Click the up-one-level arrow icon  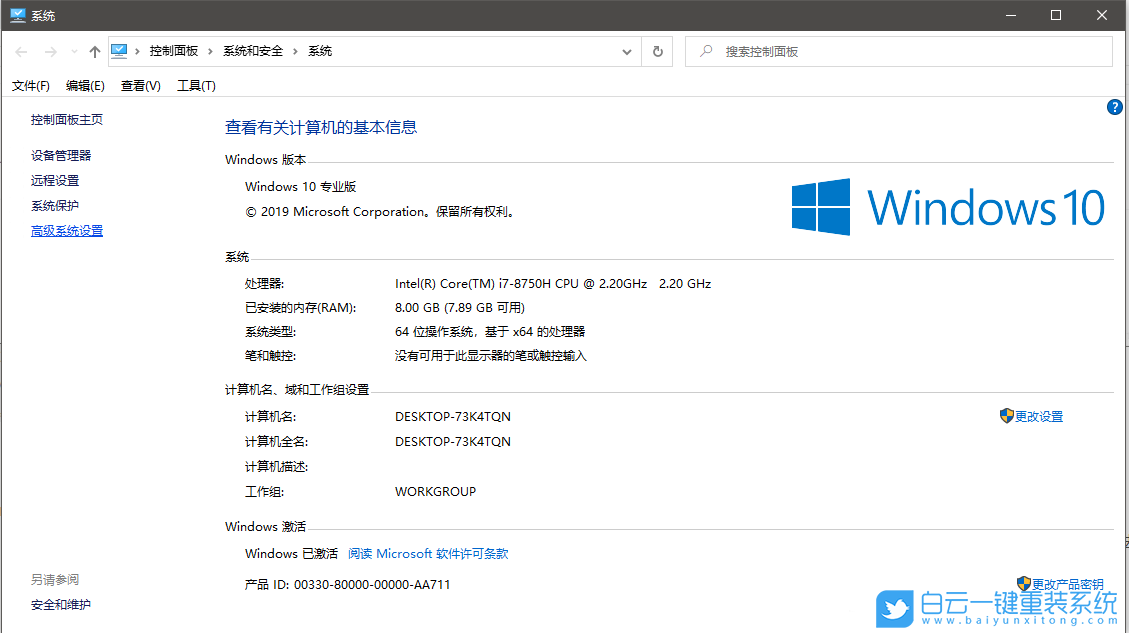[94, 51]
